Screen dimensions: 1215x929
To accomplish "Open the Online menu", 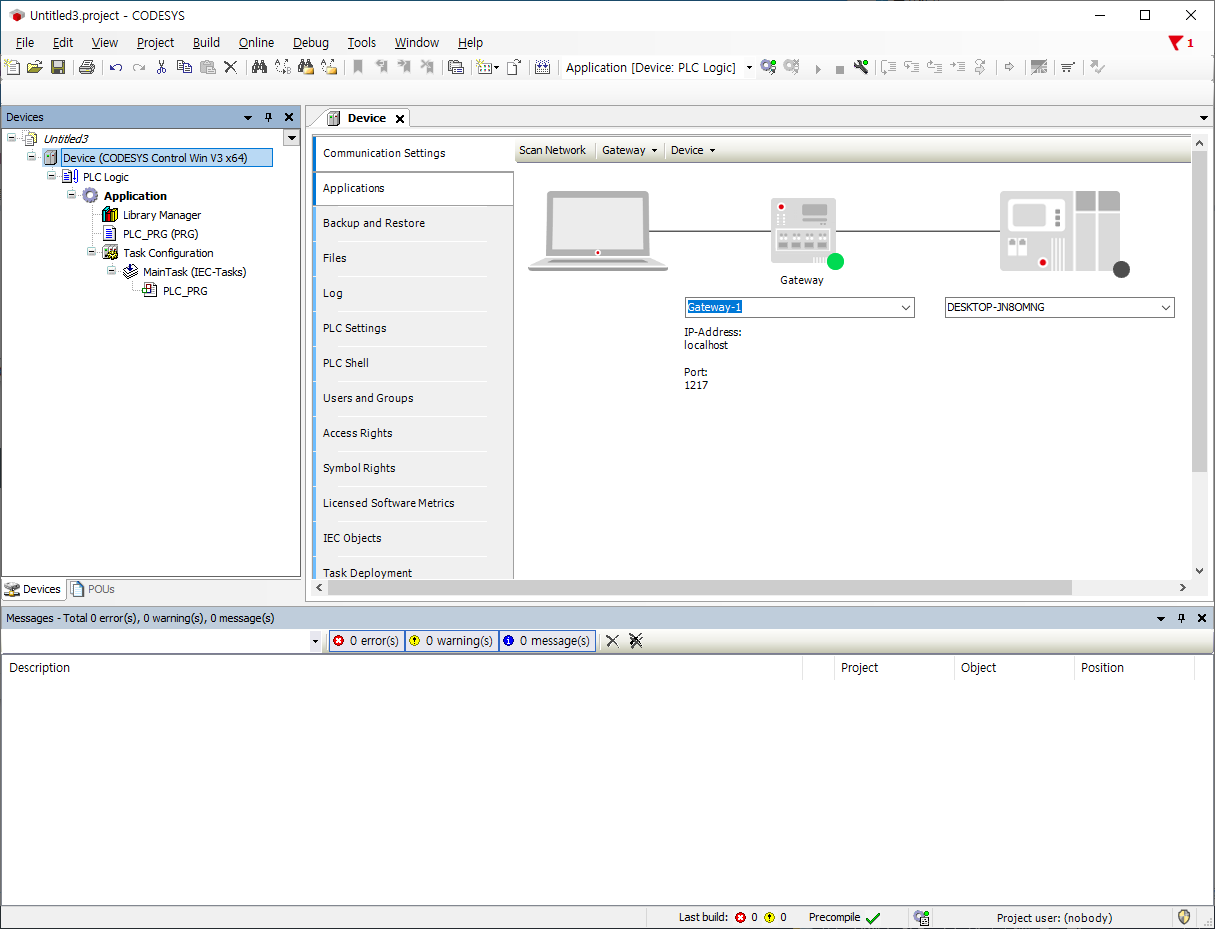I will pos(256,43).
